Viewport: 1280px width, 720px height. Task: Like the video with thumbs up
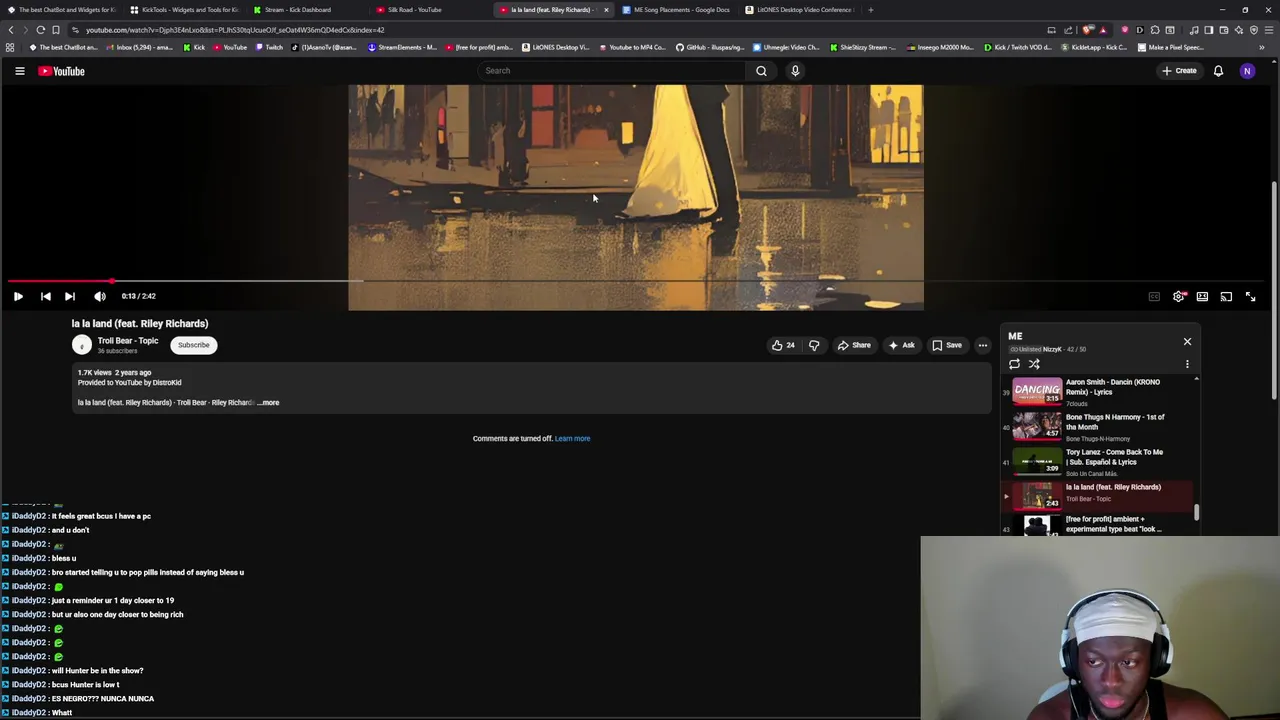783,345
